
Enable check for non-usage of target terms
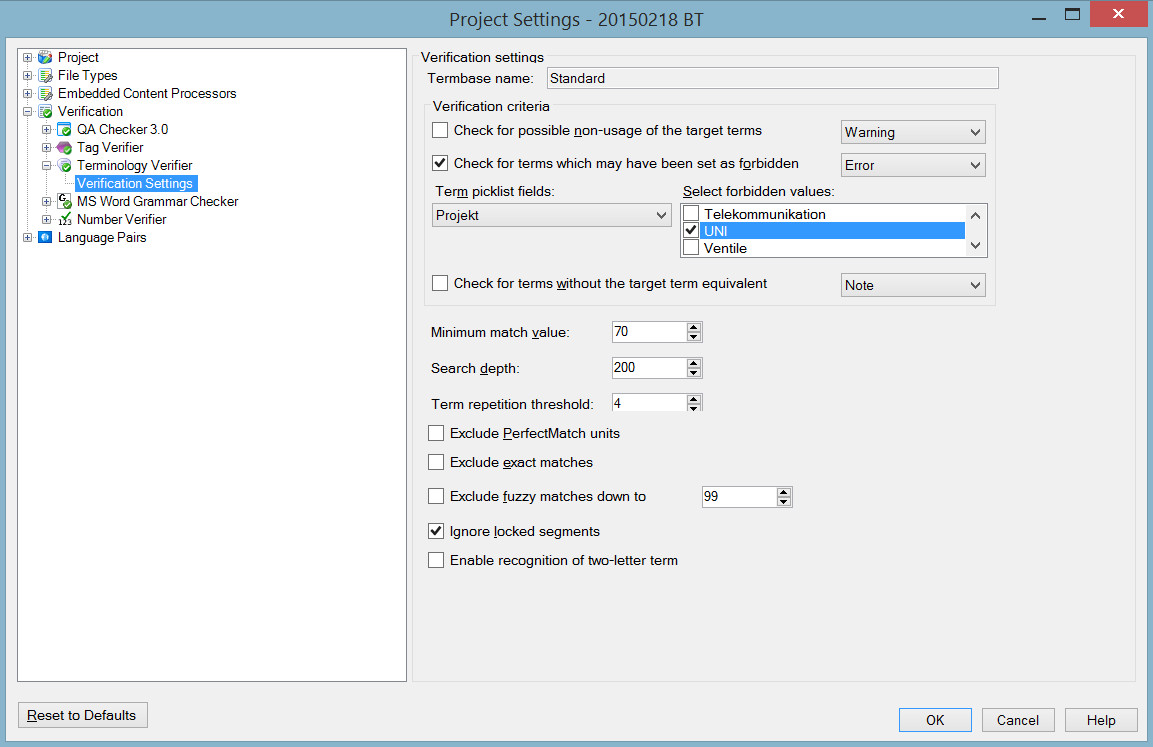coord(440,130)
